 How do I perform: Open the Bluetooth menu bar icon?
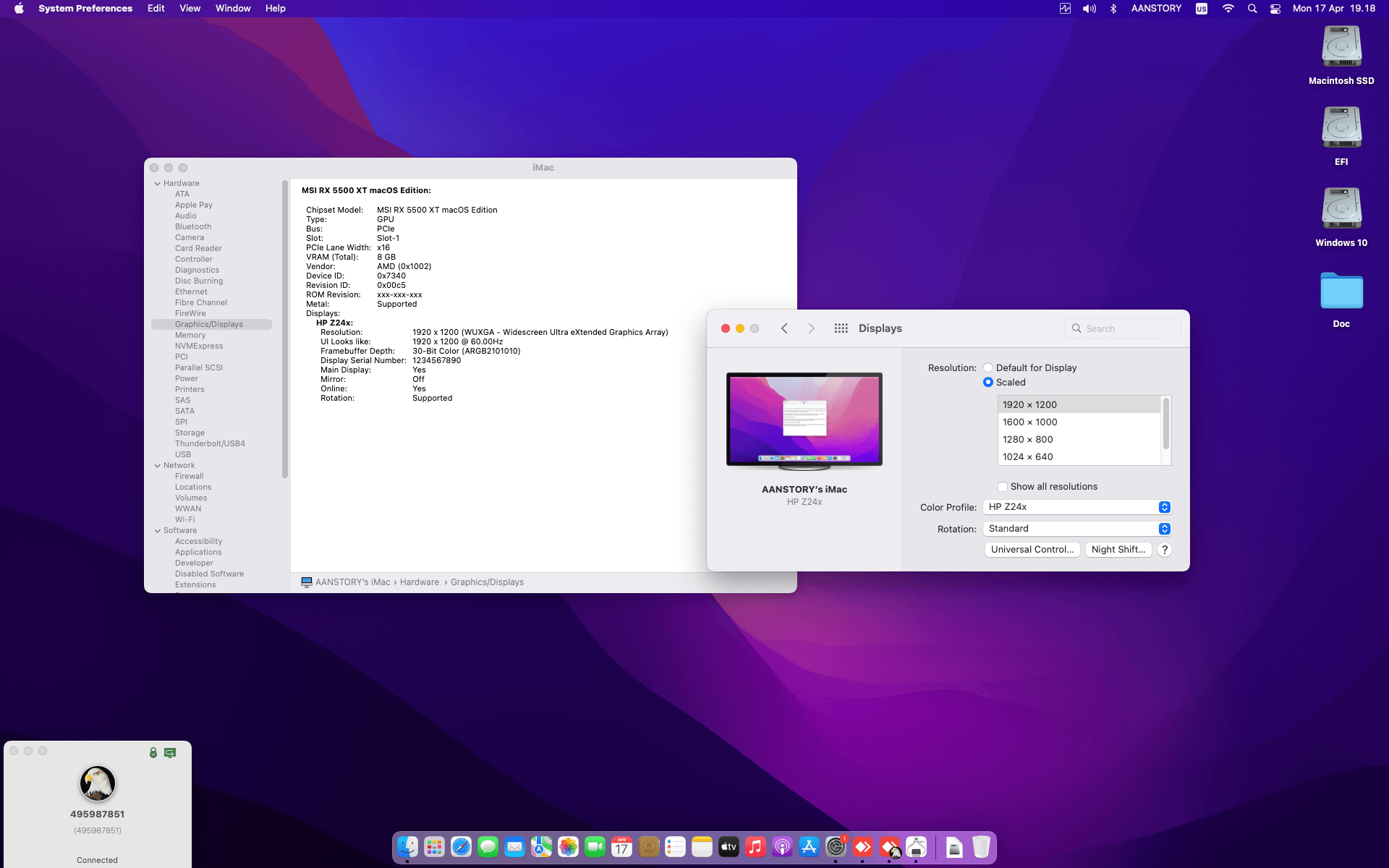click(x=1113, y=9)
